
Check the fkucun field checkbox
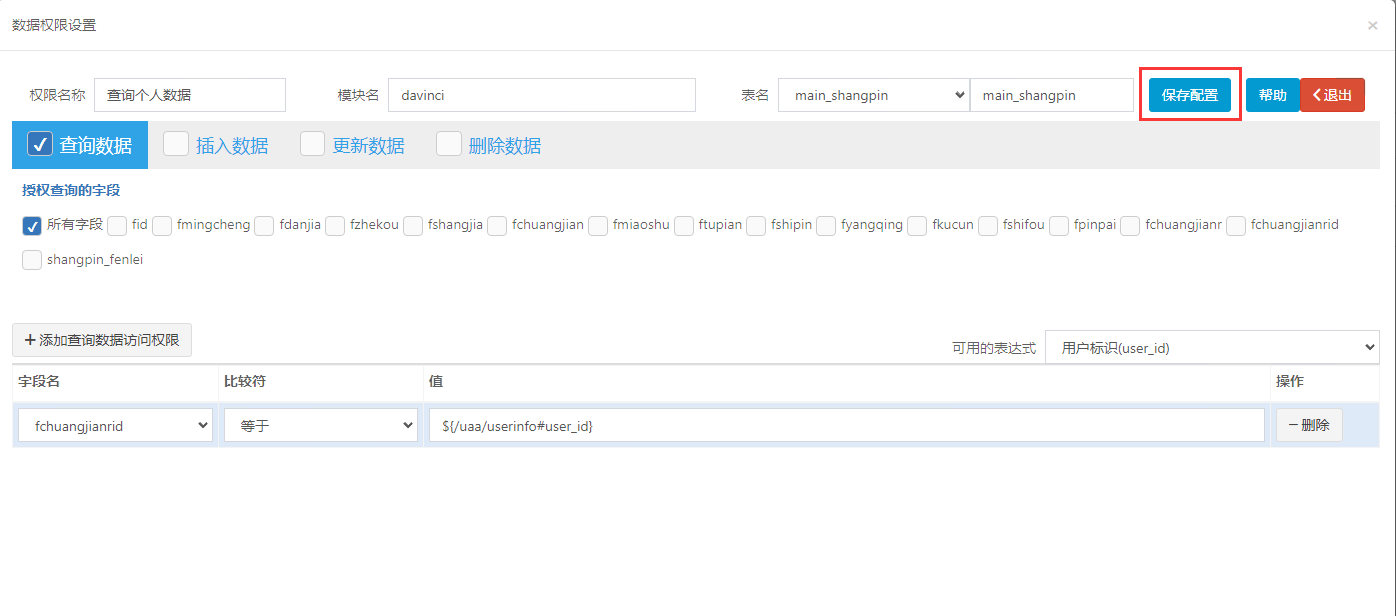[x=917, y=225]
